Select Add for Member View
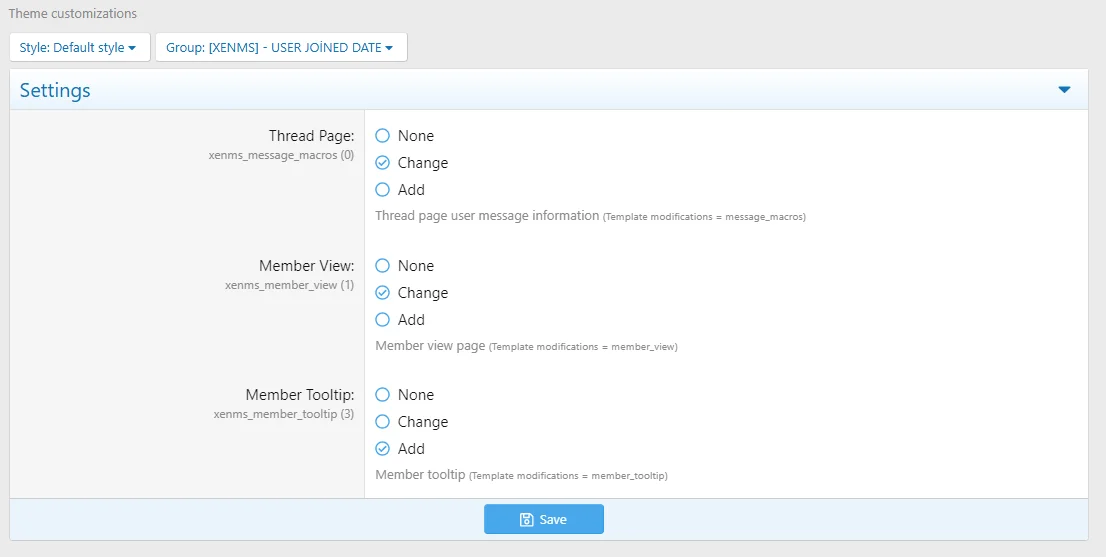The image size is (1106, 557). click(x=382, y=320)
